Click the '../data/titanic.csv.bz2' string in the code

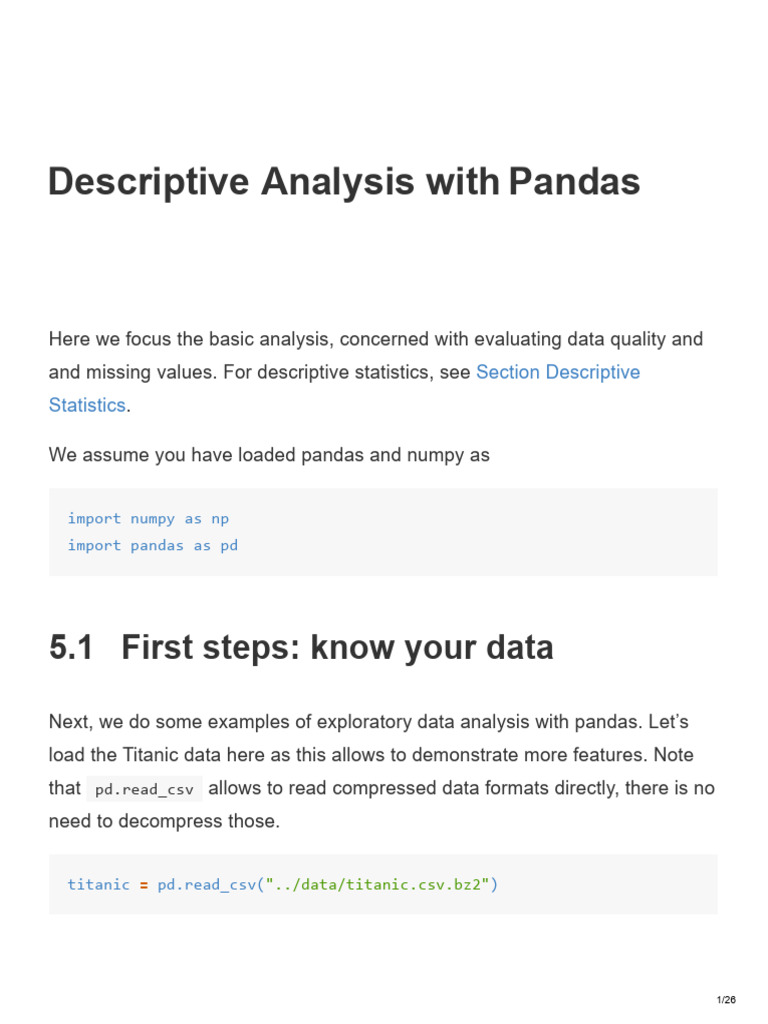[380, 884]
